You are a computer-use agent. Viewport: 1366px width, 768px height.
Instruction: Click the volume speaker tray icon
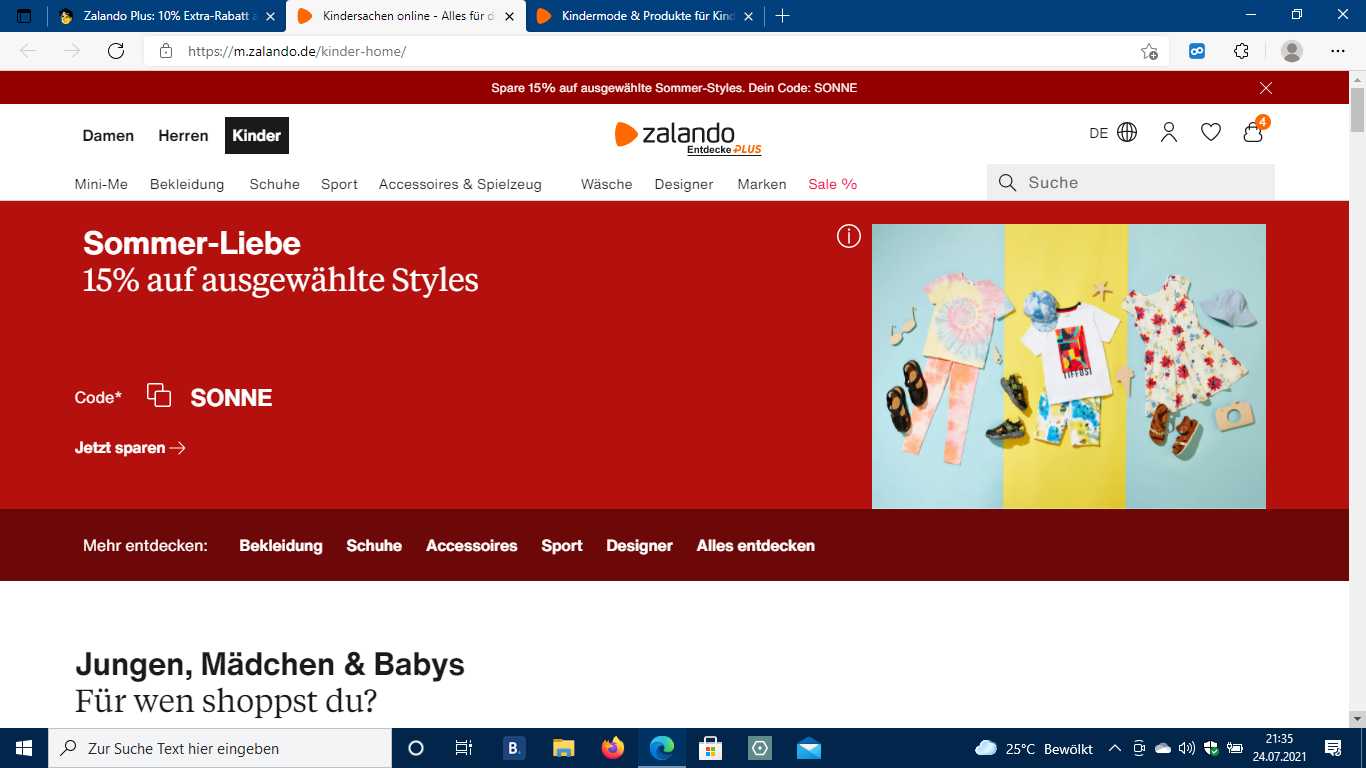click(1187, 748)
